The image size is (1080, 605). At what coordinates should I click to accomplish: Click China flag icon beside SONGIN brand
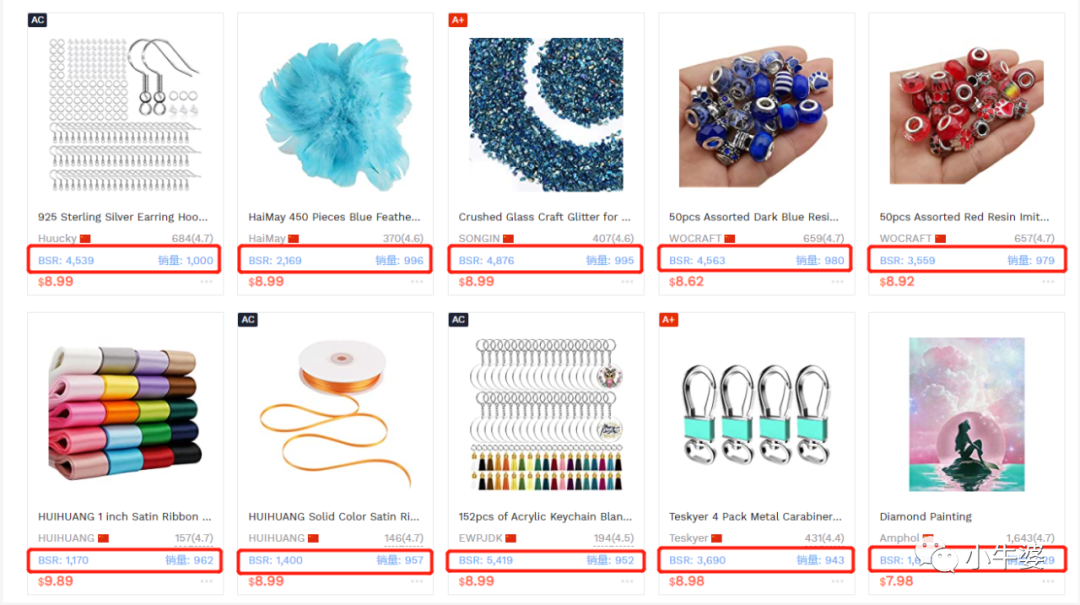coord(508,238)
